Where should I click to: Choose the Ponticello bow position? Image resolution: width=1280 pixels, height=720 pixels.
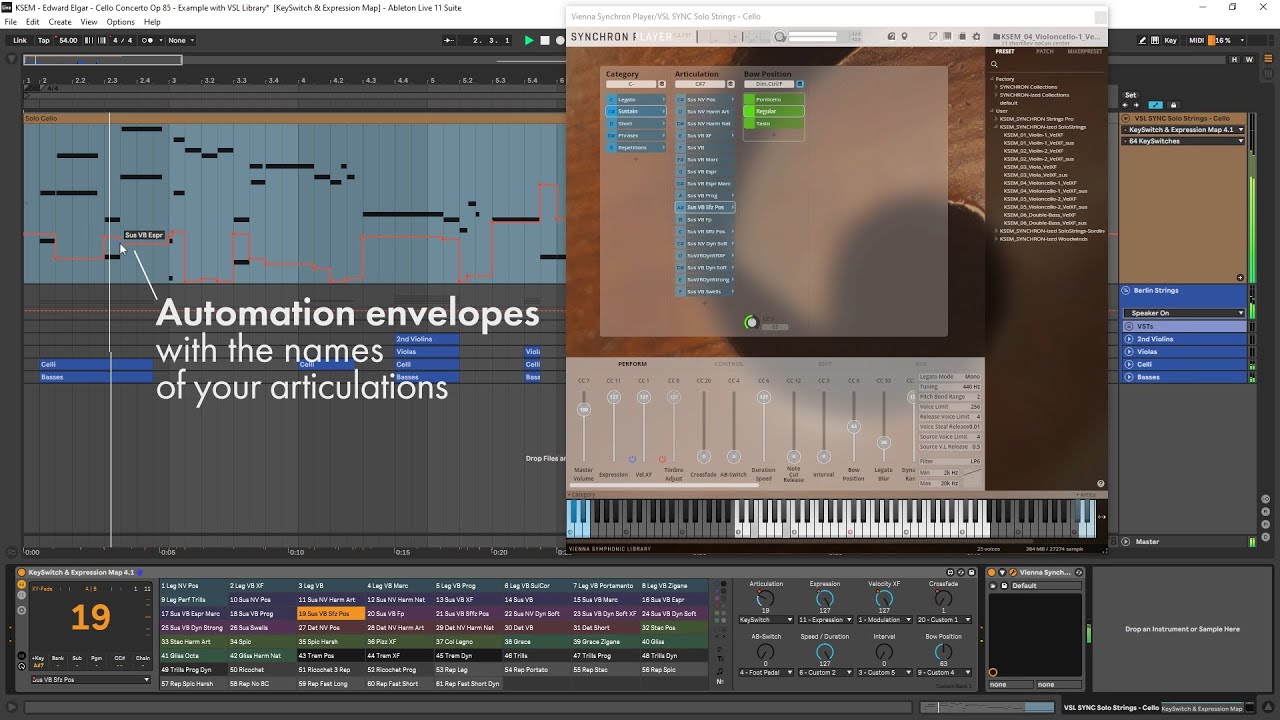(x=774, y=100)
